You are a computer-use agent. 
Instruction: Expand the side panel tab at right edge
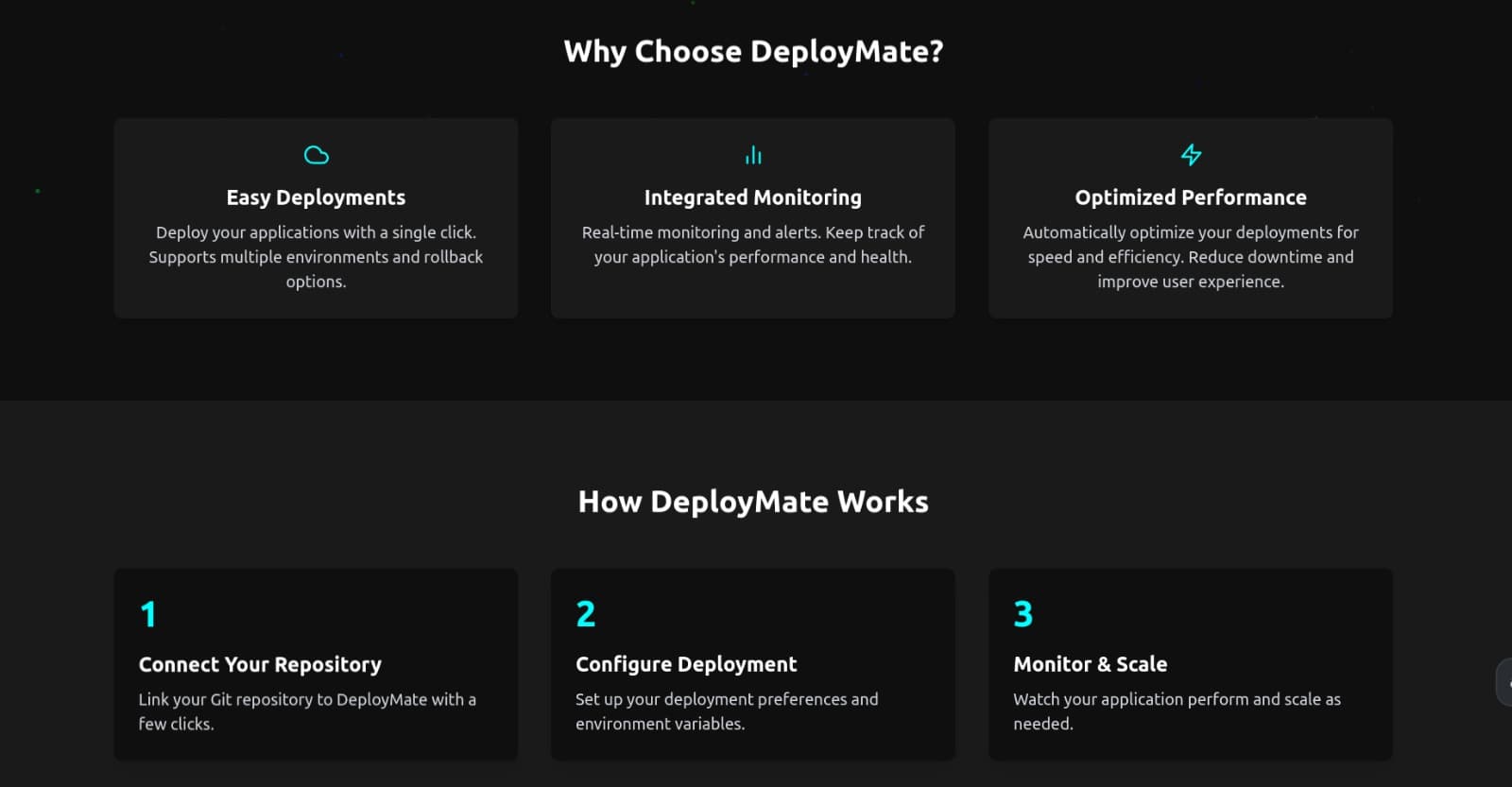coord(1504,683)
